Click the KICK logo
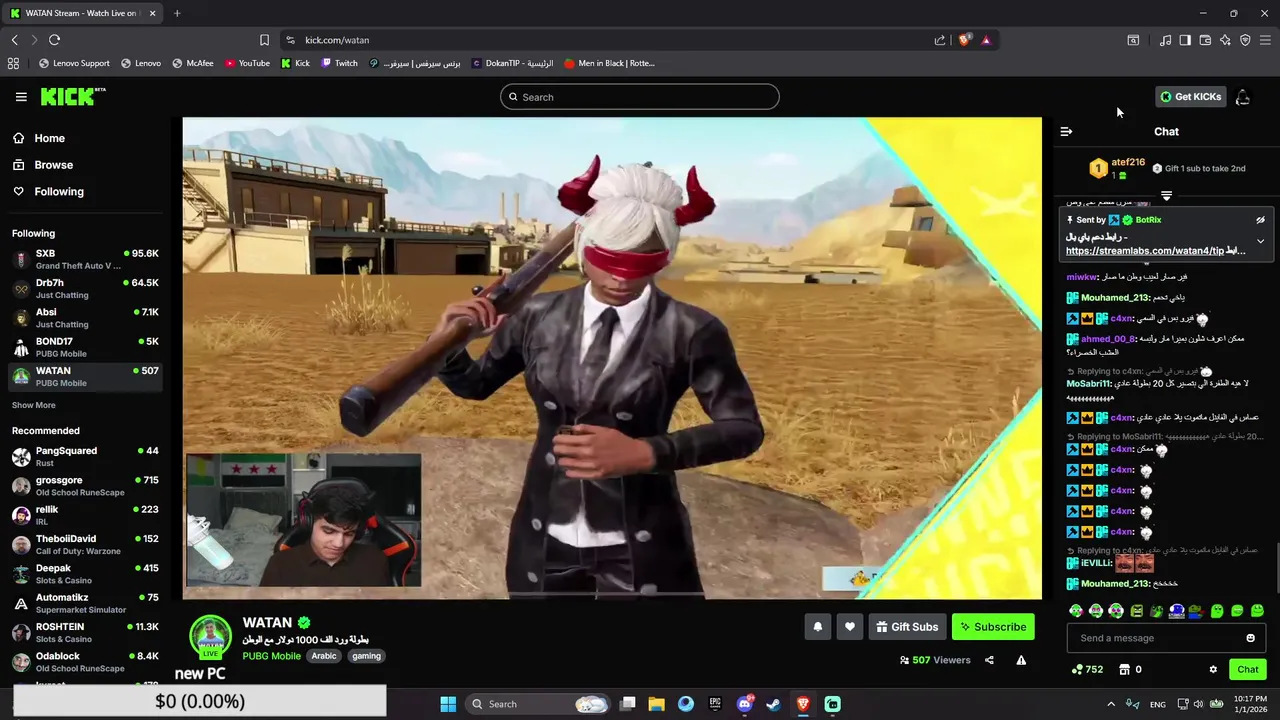Screen dimensions: 1280x720 72,96
